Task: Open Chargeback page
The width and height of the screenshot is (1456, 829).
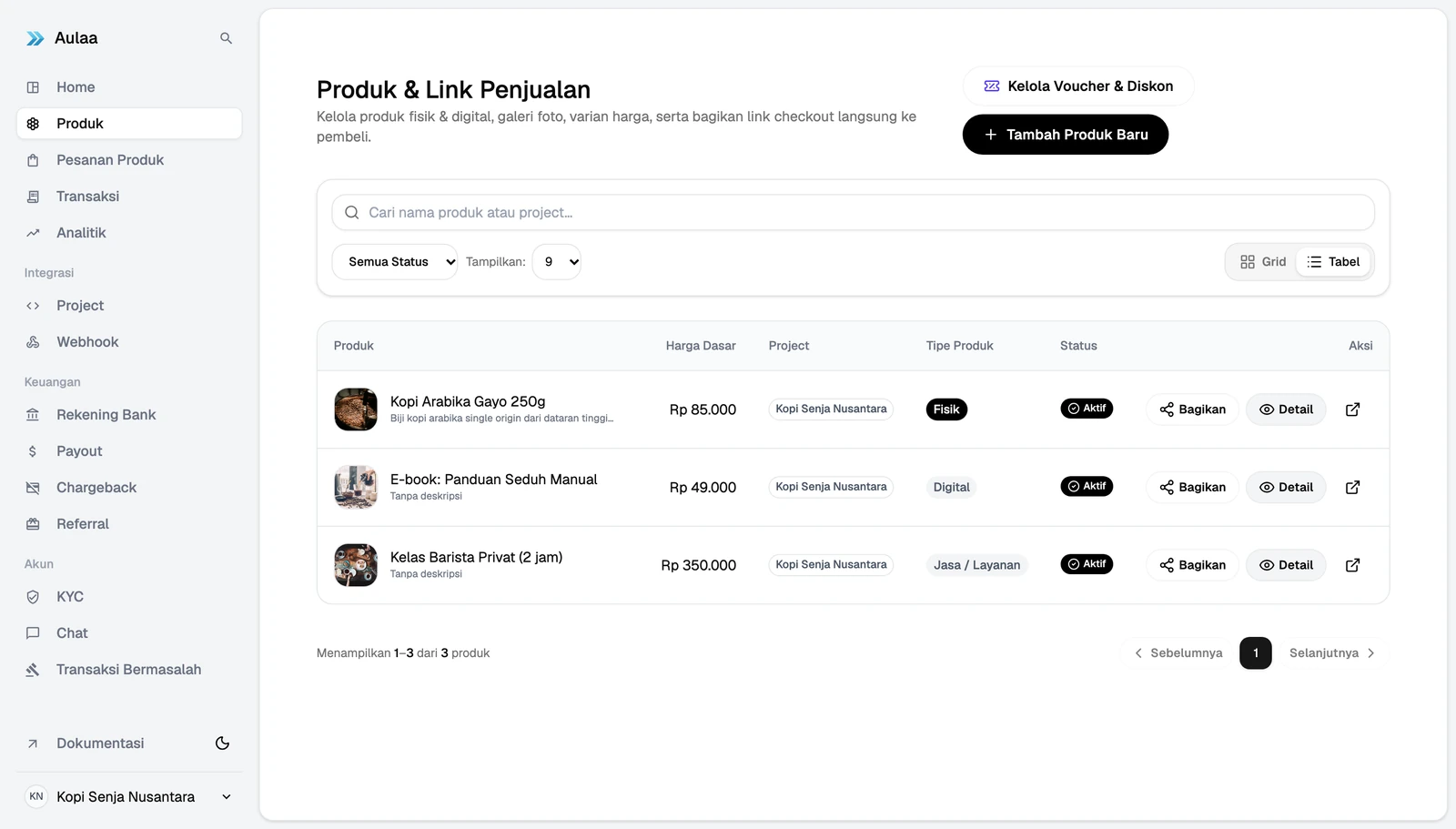Action: [x=129, y=488]
